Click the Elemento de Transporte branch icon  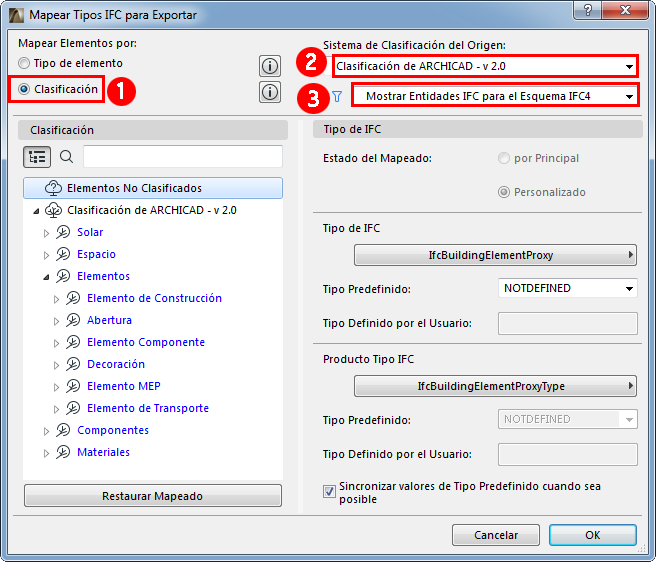(x=73, y=408)
